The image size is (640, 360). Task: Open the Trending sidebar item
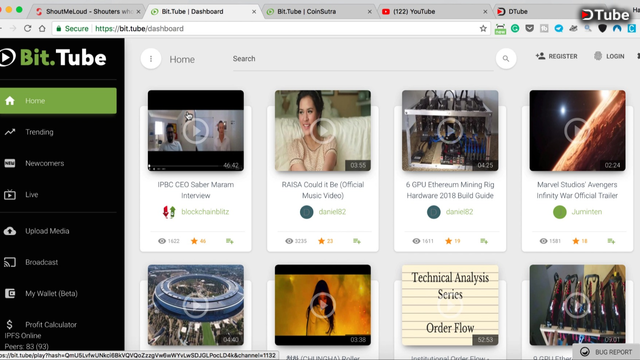click(x=58, y=132)
